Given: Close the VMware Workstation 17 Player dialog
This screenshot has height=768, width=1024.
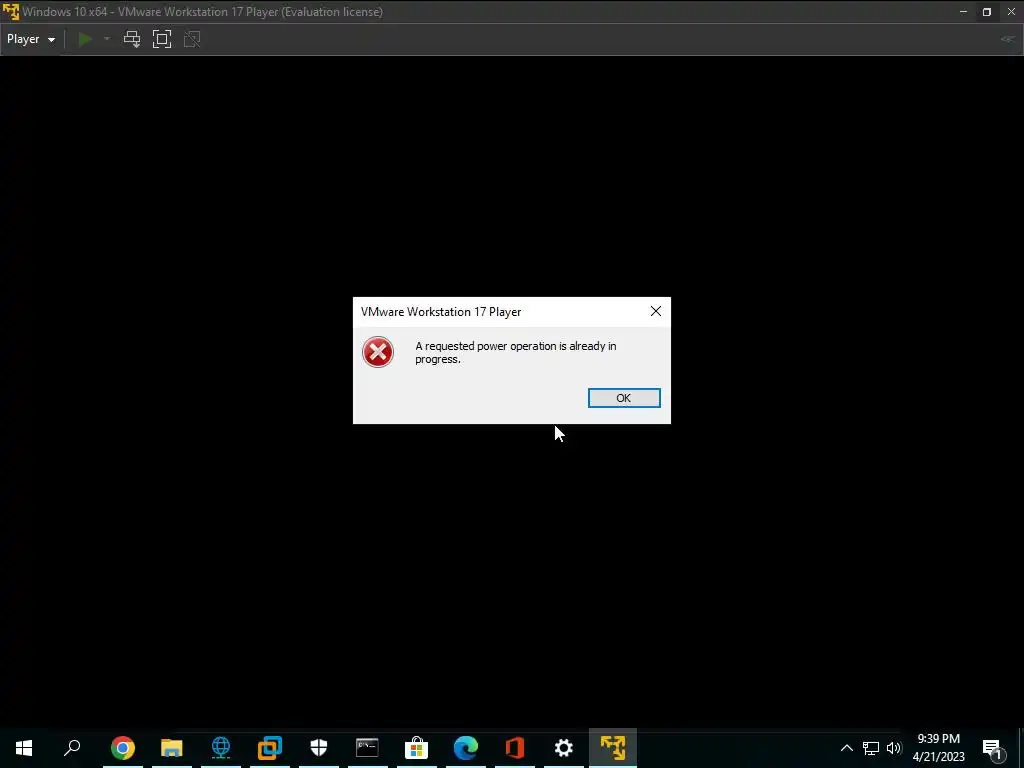Looking at the screenshot, I should tap(656, 312).
